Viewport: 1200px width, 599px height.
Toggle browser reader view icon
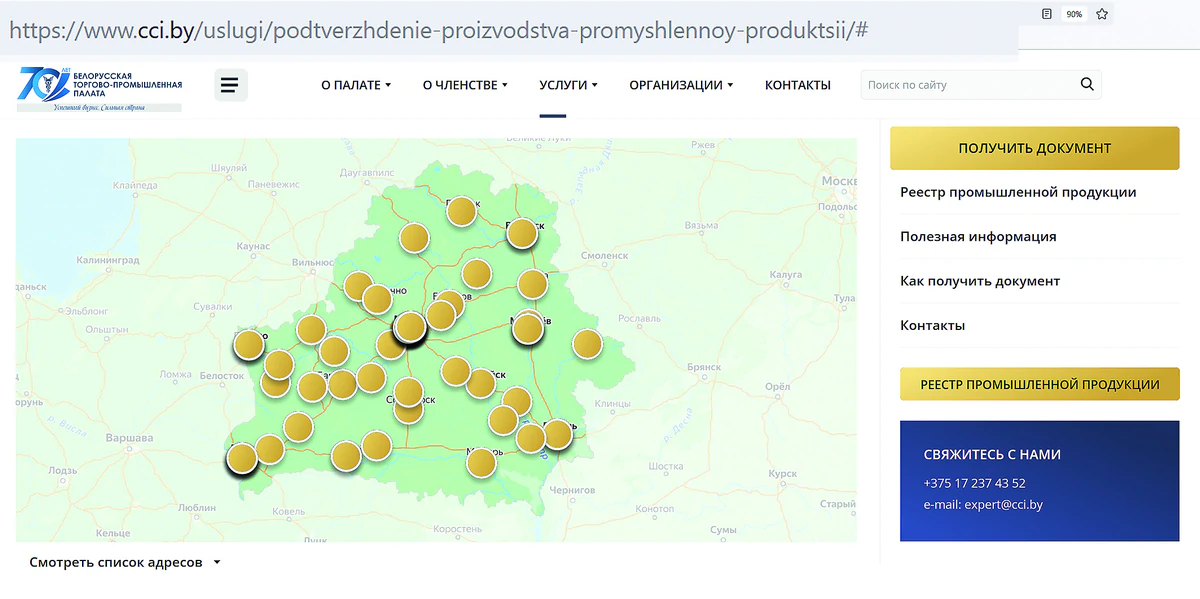coord(1046,14)
